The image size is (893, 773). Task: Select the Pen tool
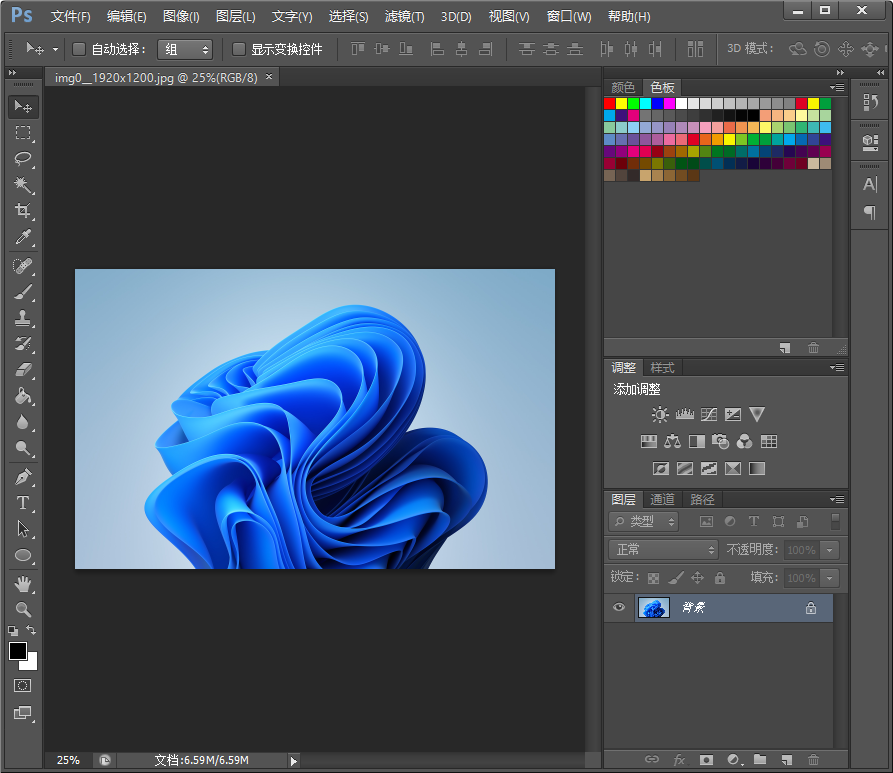click(23, 477)
